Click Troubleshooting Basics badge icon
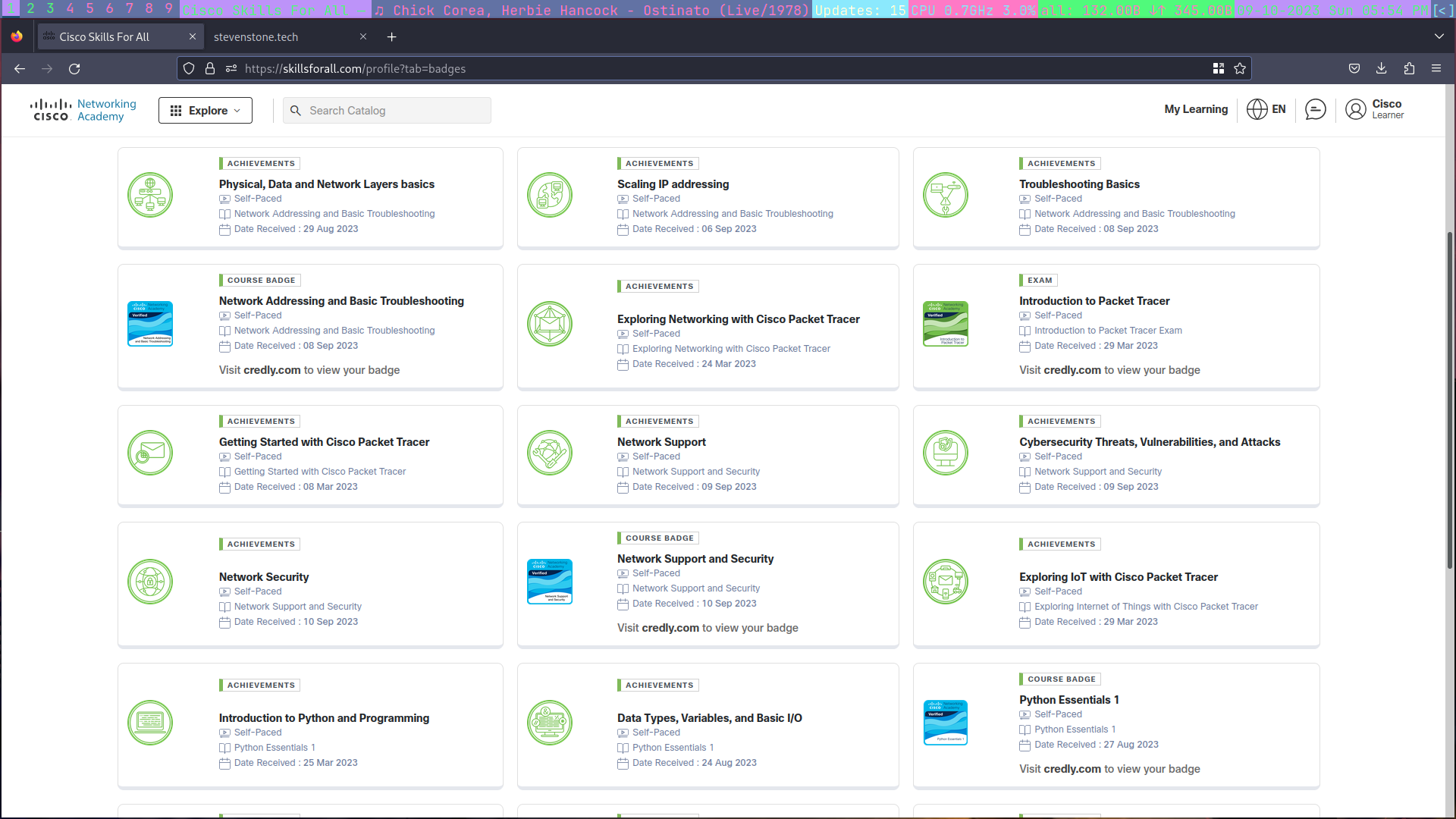The image size is (1456, 819). tap(946, 195)
